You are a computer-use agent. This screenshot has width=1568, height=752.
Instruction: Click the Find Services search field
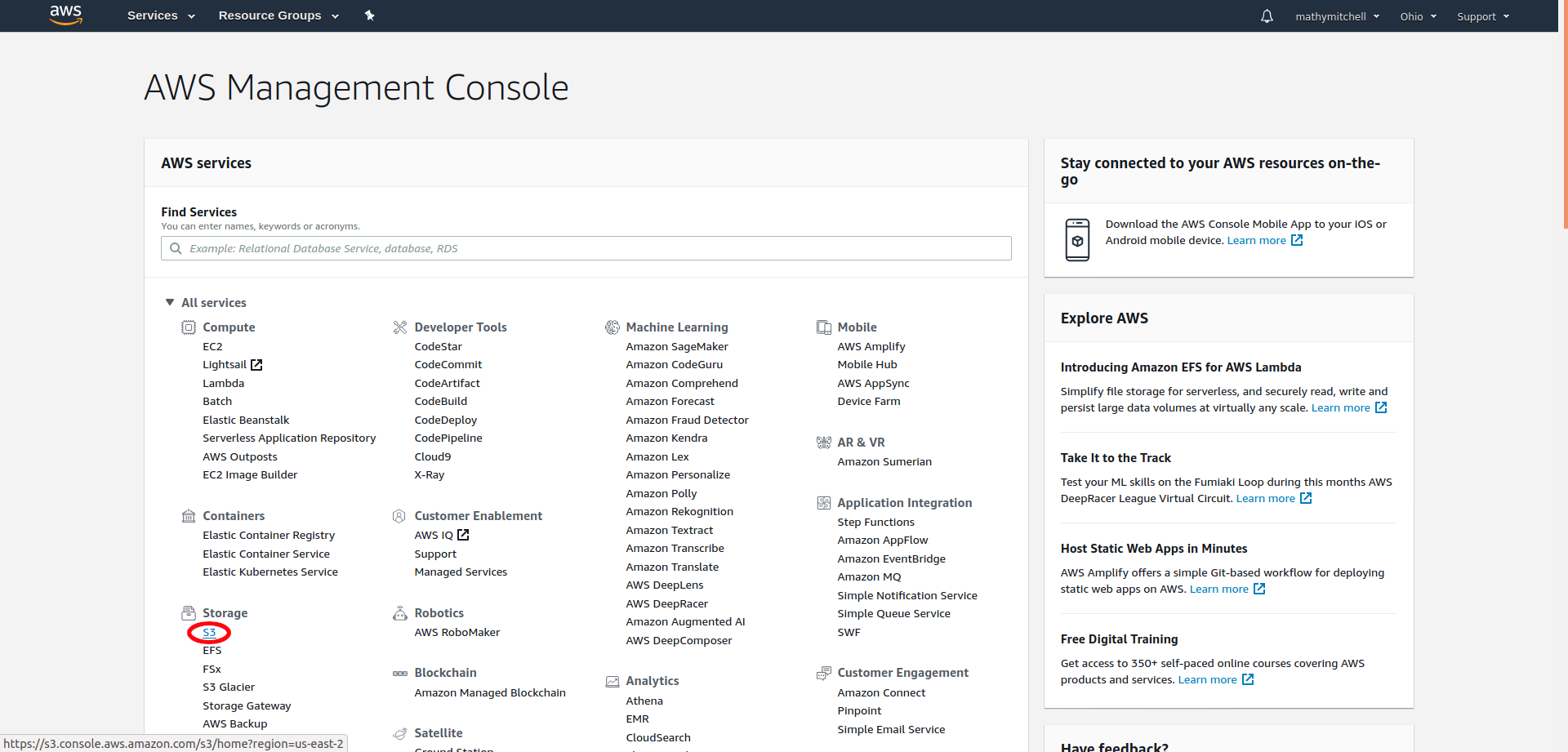(x=586, y=248)
